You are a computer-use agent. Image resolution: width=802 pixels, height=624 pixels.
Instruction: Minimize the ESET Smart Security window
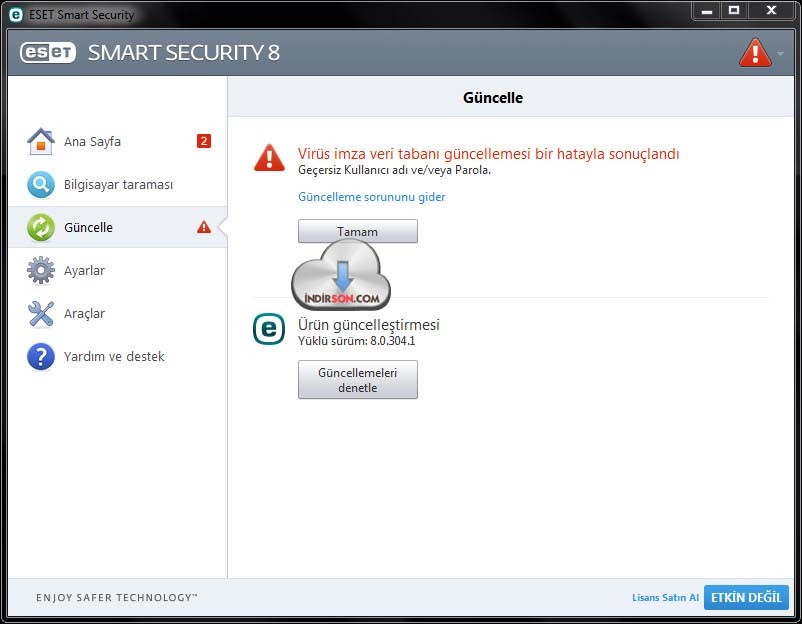pyautogui.click(x=707, y=11)
